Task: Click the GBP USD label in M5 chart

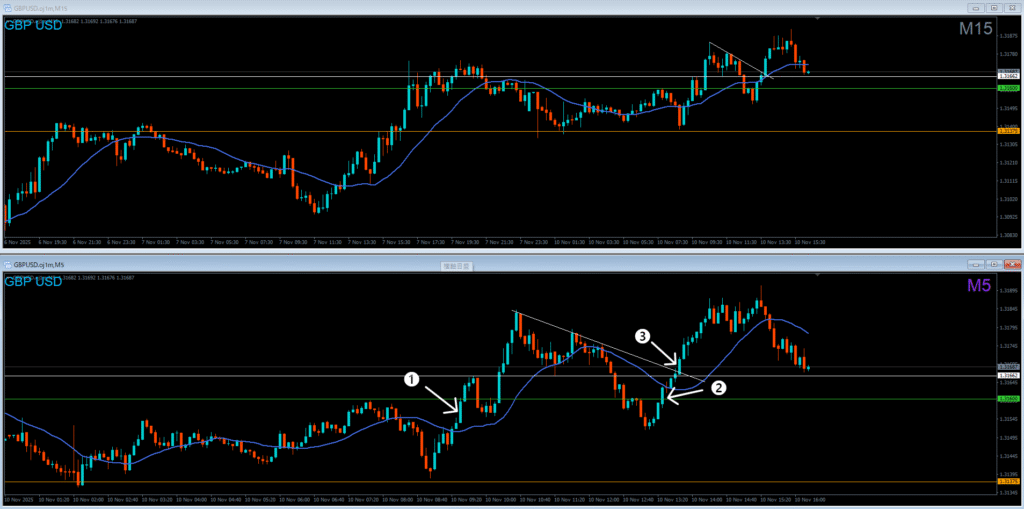Action: [x=34, y=282]
